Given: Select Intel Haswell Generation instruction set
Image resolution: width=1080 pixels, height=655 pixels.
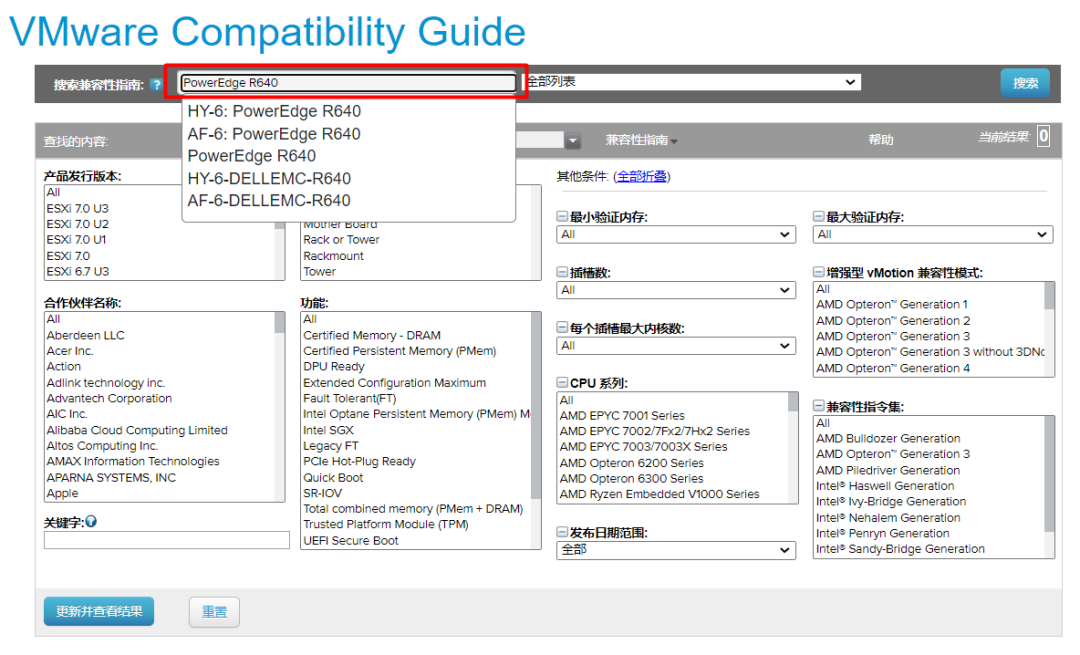Looking at the screenshot, I should (x=885, y=486).
